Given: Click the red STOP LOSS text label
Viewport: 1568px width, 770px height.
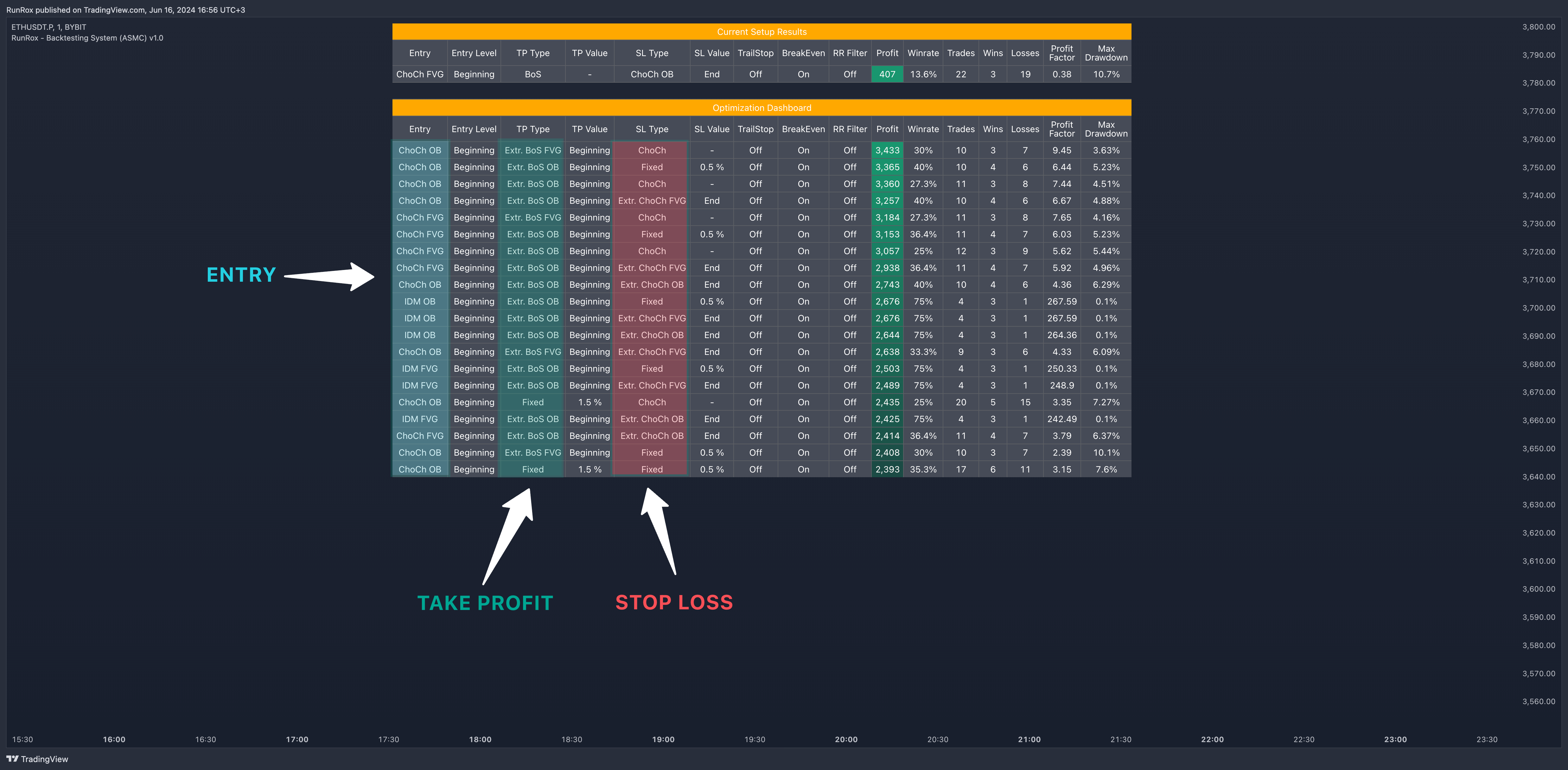Looking at the screenshot, I should tap(674, 602).
